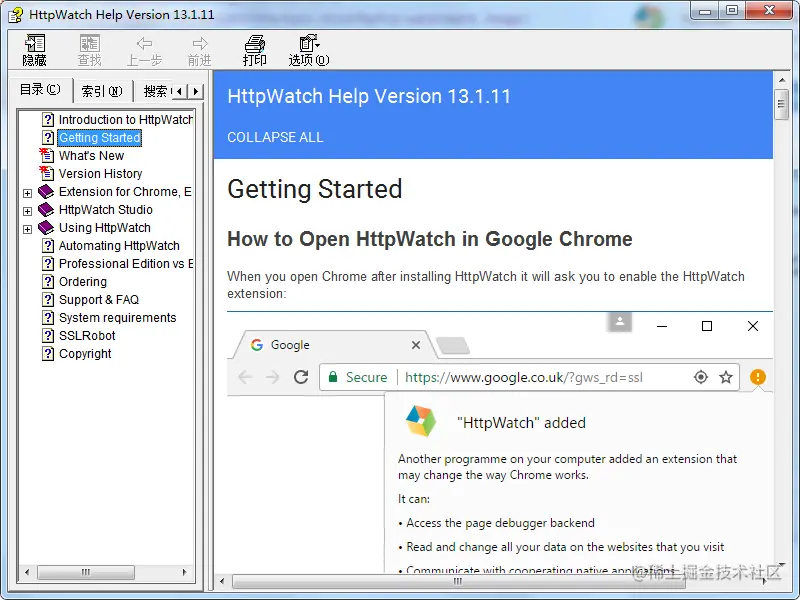Viewport: 800px width, 600px height.
Task: Click the Chrome bookmark star in screenshot
Action: tap(726, 377)
